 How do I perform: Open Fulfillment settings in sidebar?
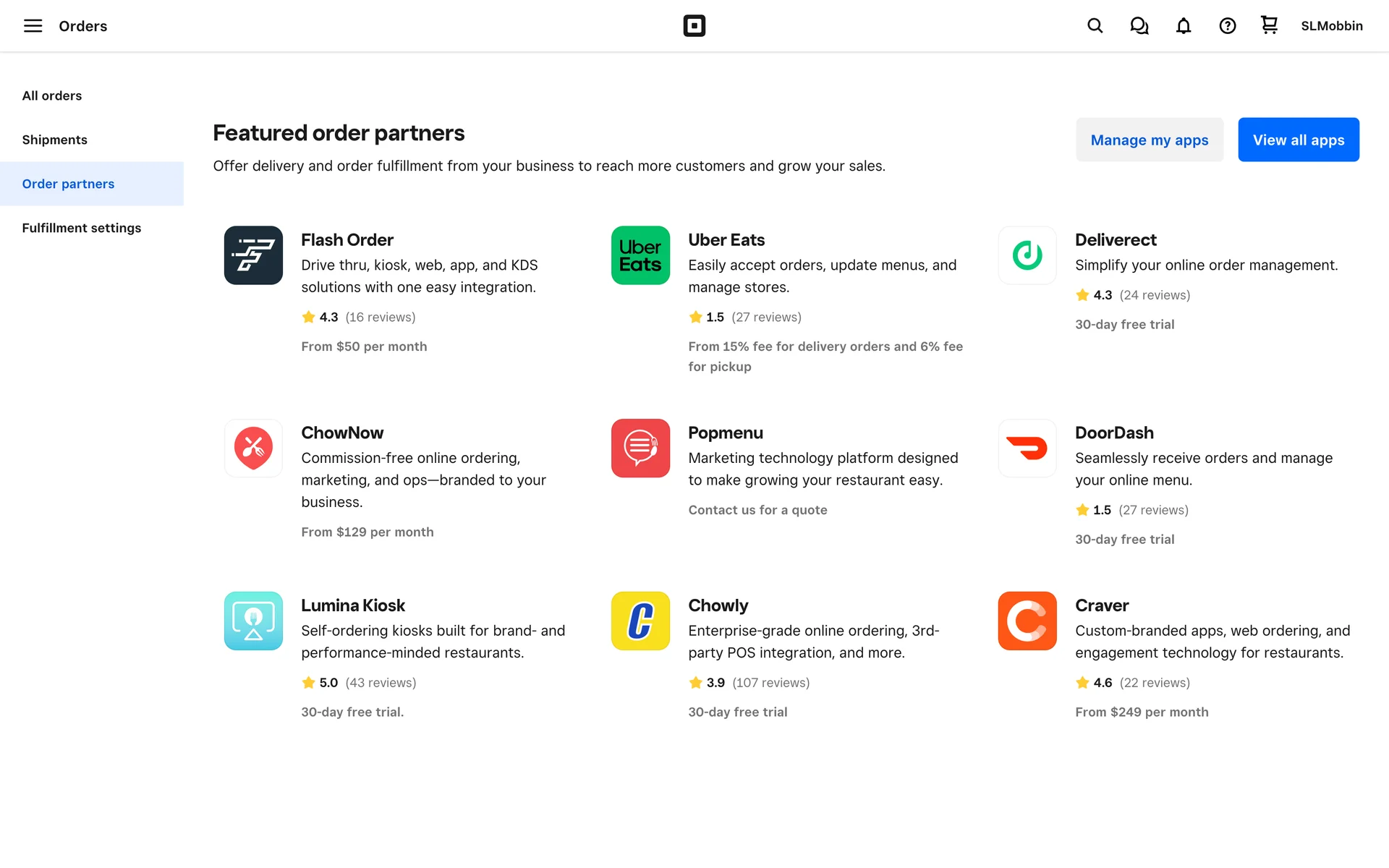(82, 228)
